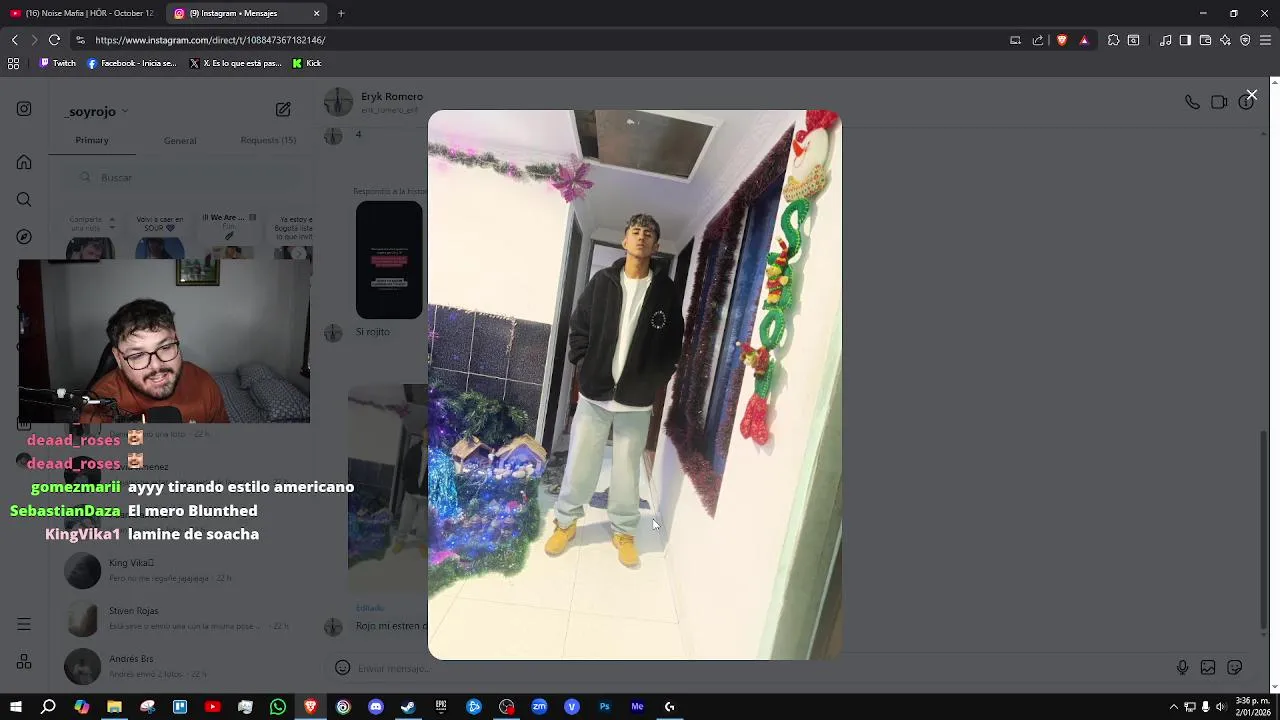This screenshot has width=1280, height=720.
Task: Open the Requests (15) tab
Action: click(268, 140)
